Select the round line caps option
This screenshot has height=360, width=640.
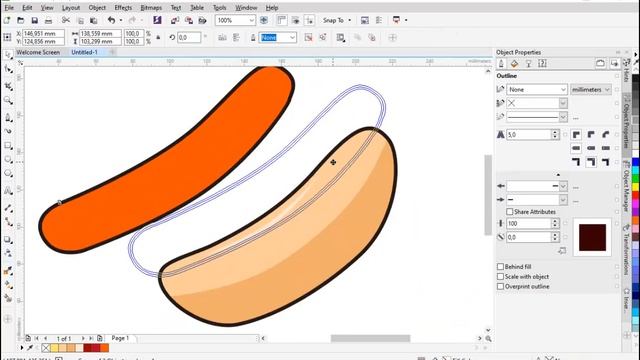pyautogui.click(x=591, y=148)
